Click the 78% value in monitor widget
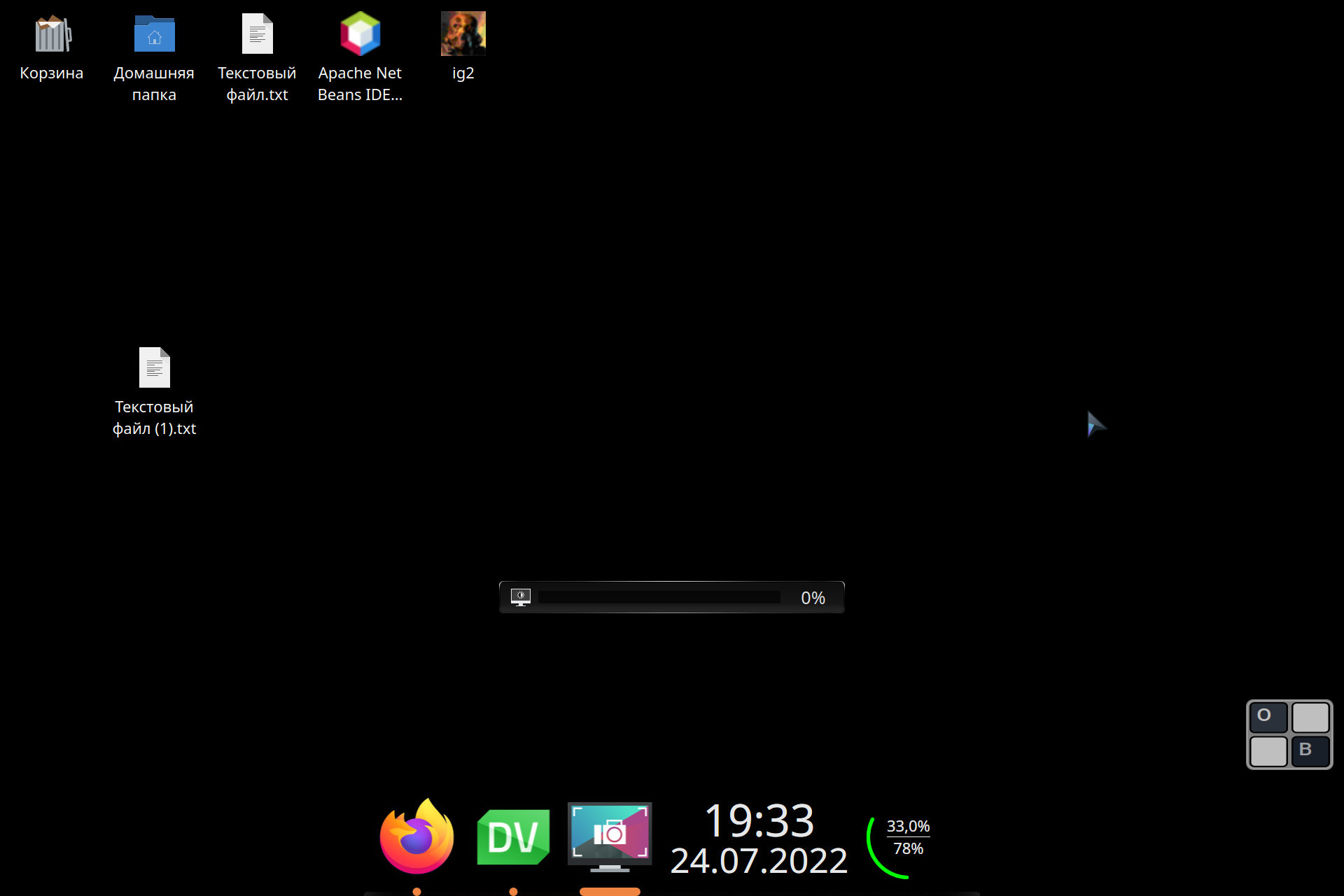1344x896 pixels. pos(909,849)
